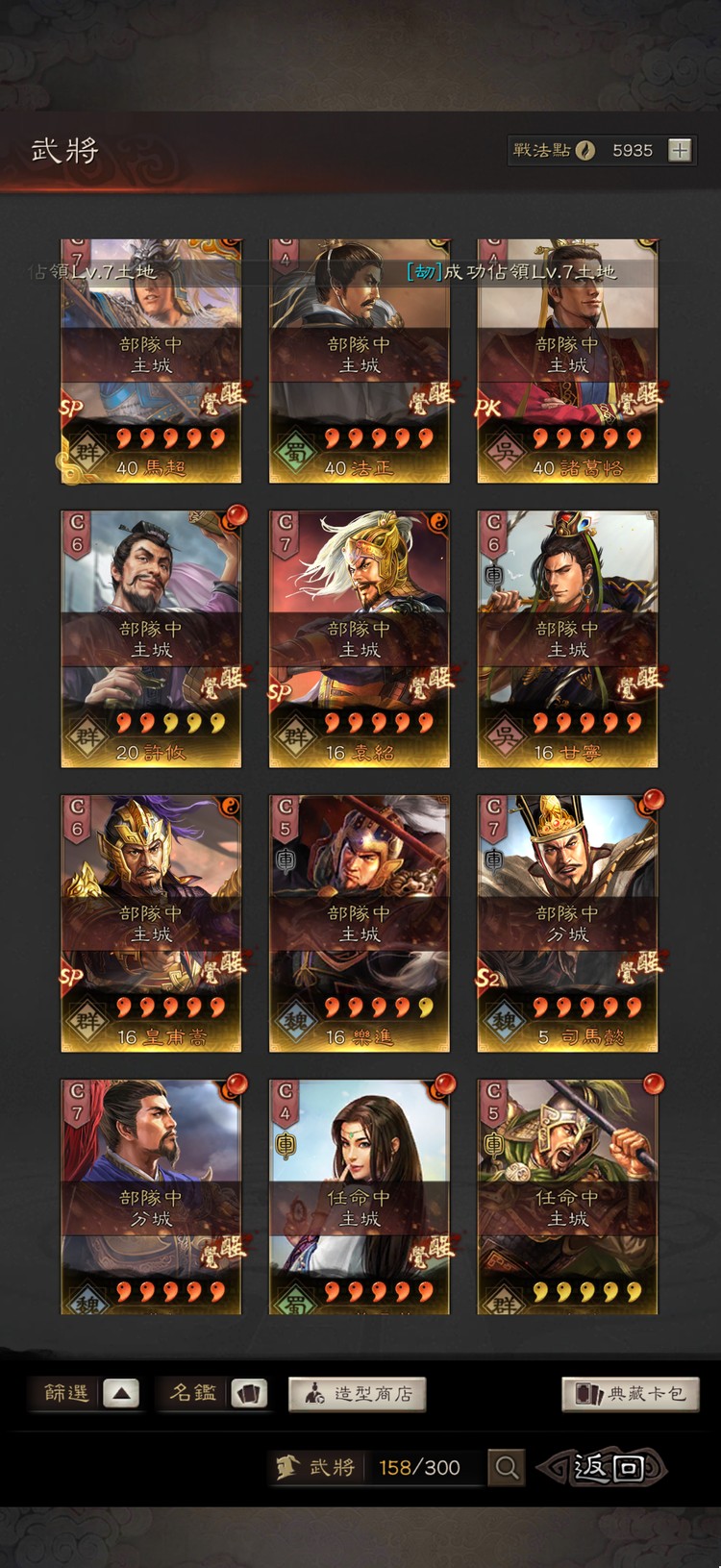Click the magnifier search icon near 158/300
This screenshot has width=721, height=1568.
[507, 1467]
